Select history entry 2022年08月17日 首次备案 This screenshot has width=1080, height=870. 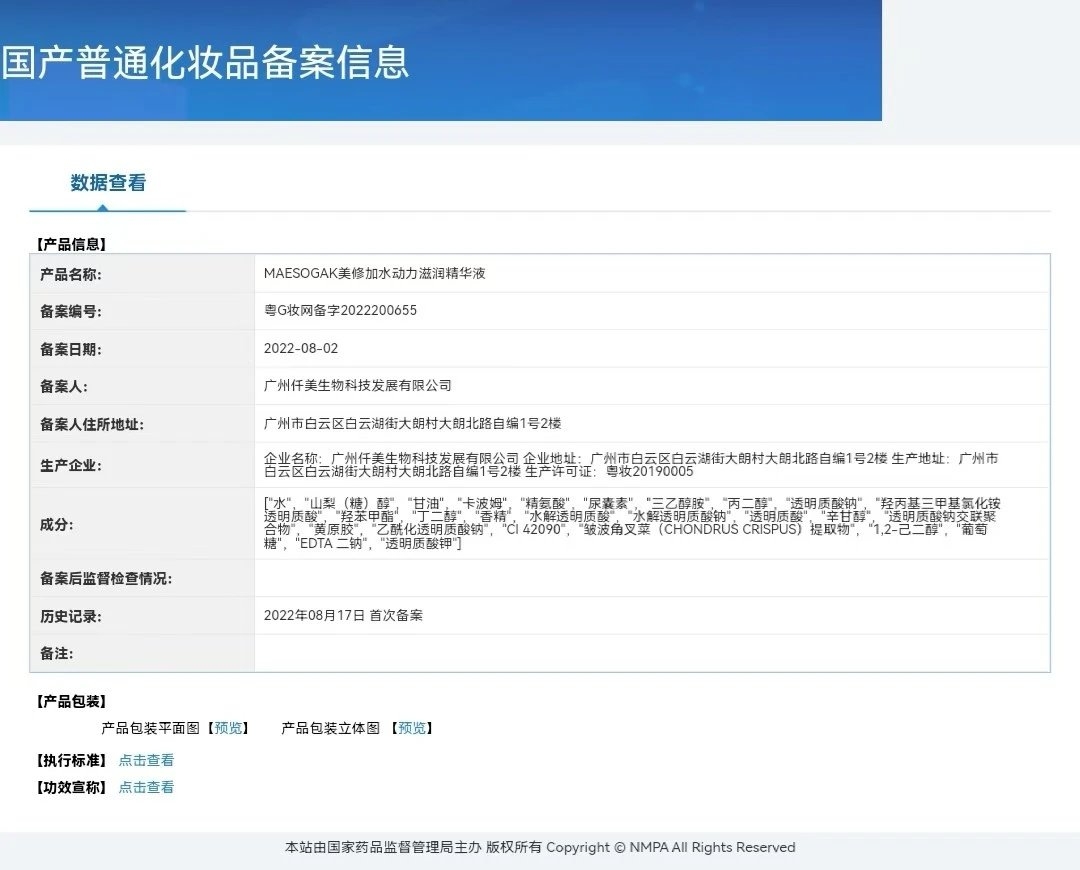343,616
